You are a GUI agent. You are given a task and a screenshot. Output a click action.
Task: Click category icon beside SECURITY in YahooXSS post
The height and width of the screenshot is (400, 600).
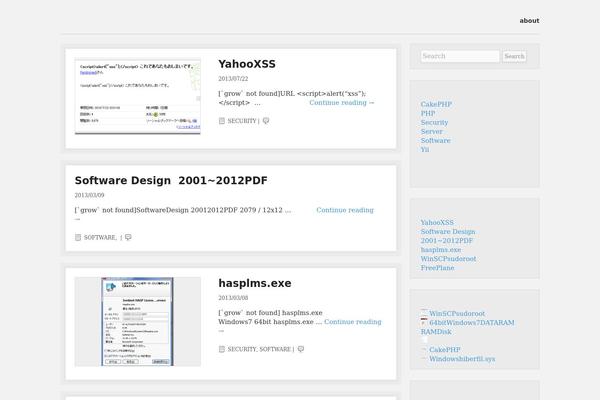[222, 121]
